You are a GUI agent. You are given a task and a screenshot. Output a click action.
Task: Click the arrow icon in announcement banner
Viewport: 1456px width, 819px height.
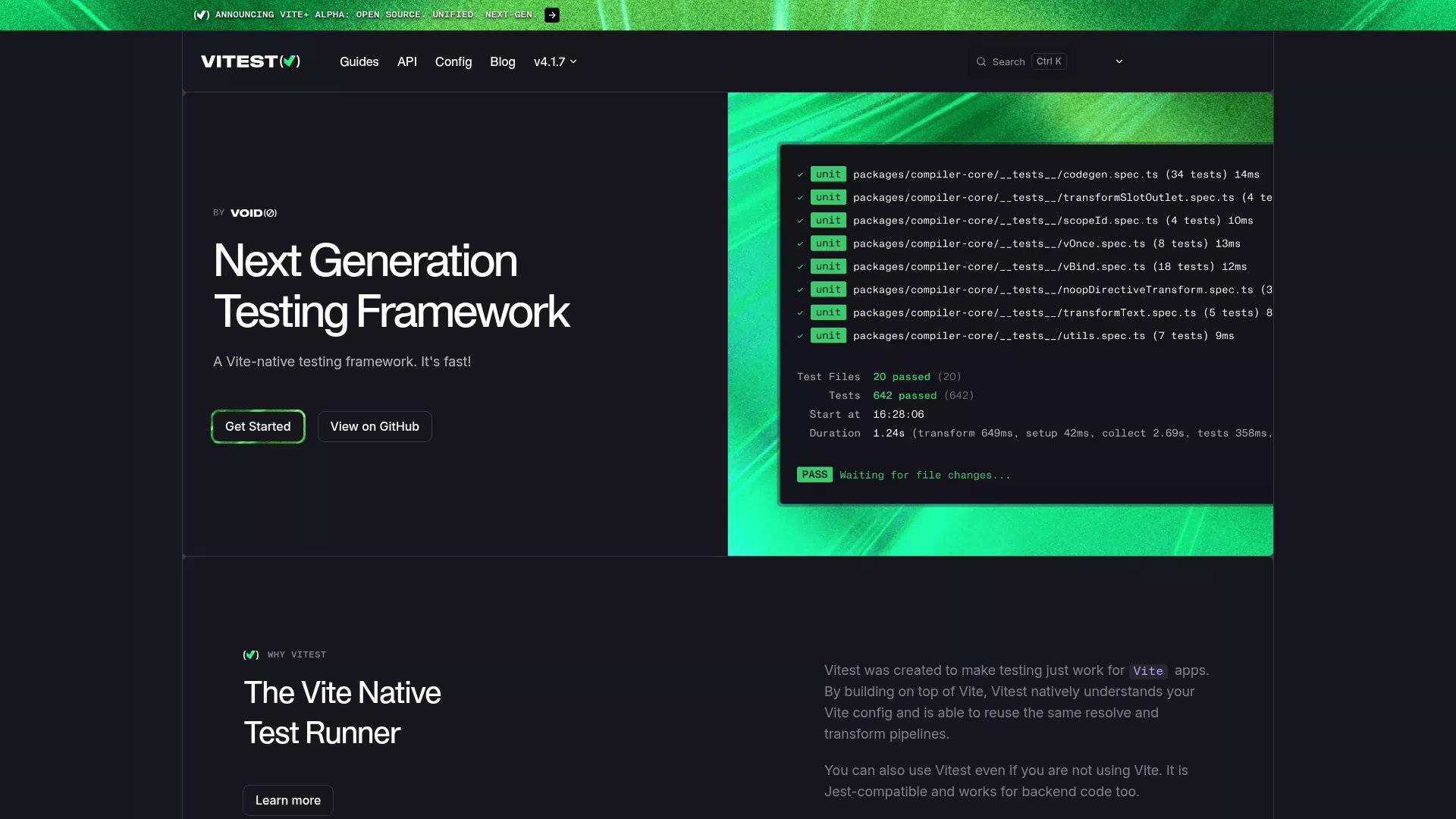pos(552,15)
